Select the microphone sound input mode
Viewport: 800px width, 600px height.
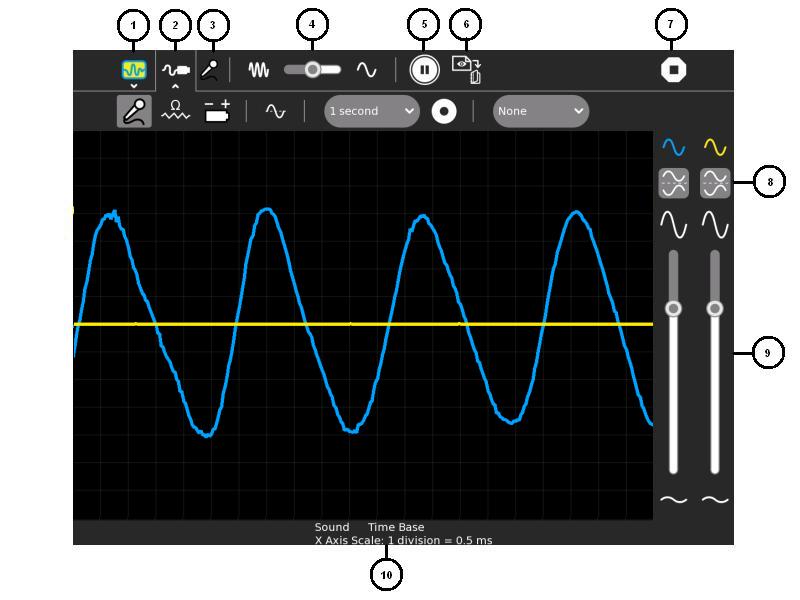[135, 111]
